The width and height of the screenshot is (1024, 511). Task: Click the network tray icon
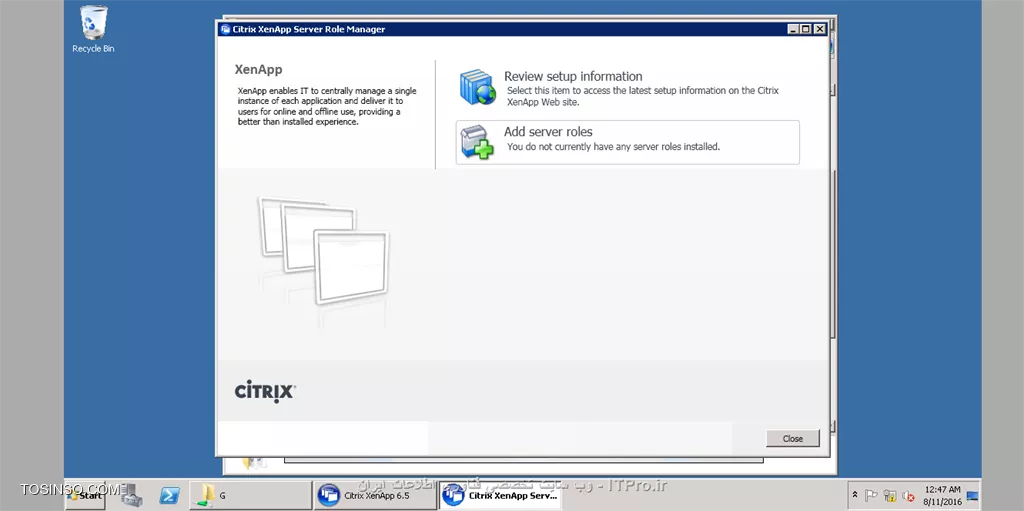click(x=889, y=495)
